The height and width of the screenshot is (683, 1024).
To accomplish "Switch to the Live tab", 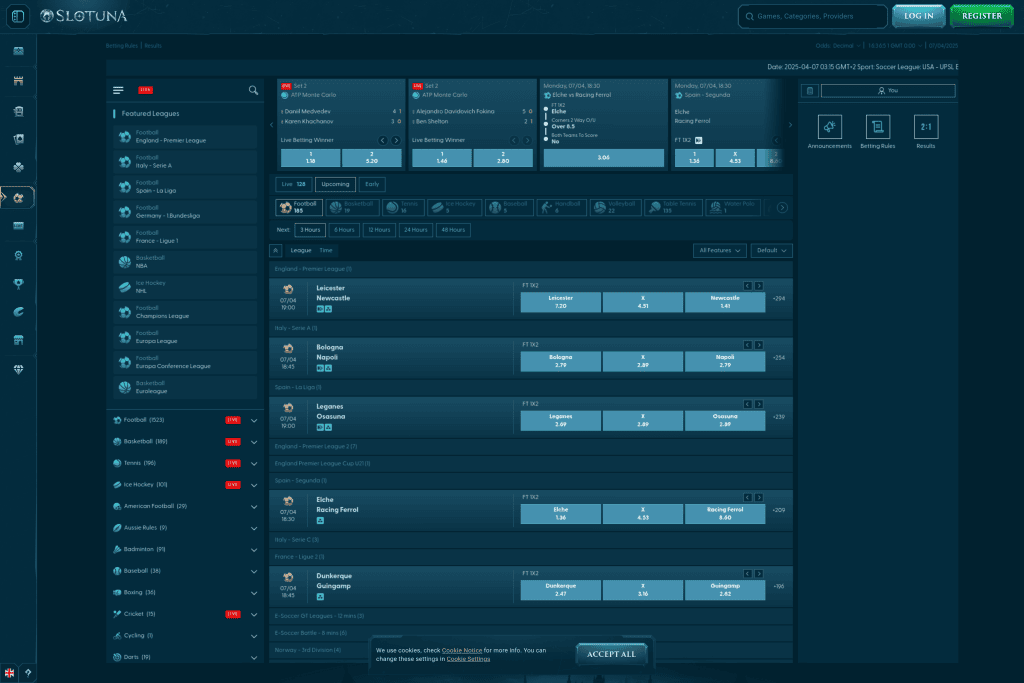I will tap(293, 185).
